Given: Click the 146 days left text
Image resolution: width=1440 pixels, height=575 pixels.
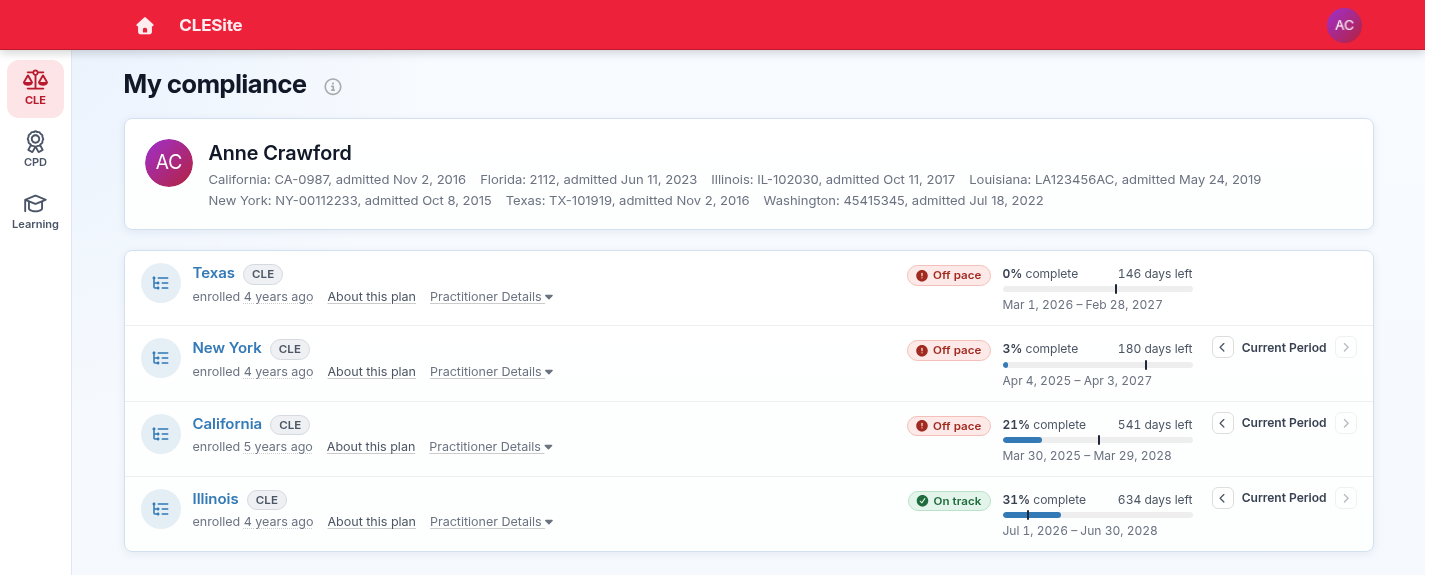Looking at the screenshot, I should click(1155, 274).
